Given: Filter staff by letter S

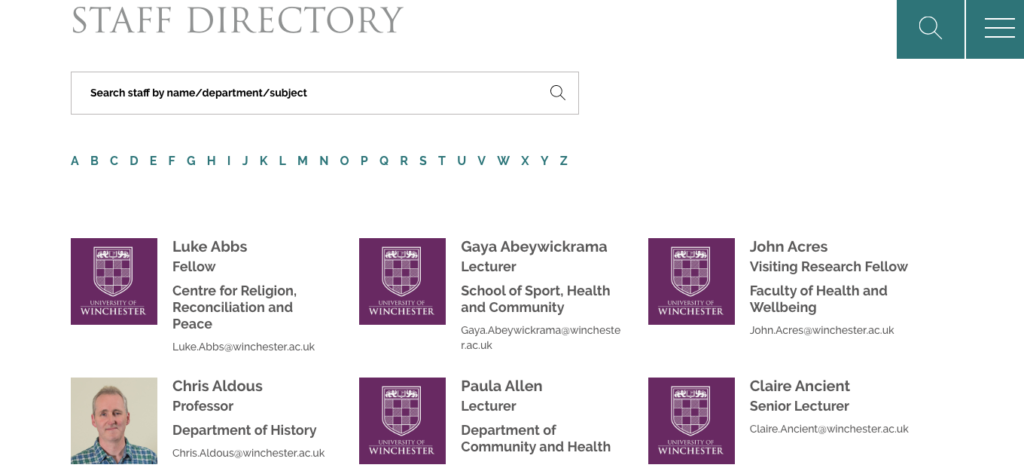Looking at the screenshot, I should [x=423, y=161].
